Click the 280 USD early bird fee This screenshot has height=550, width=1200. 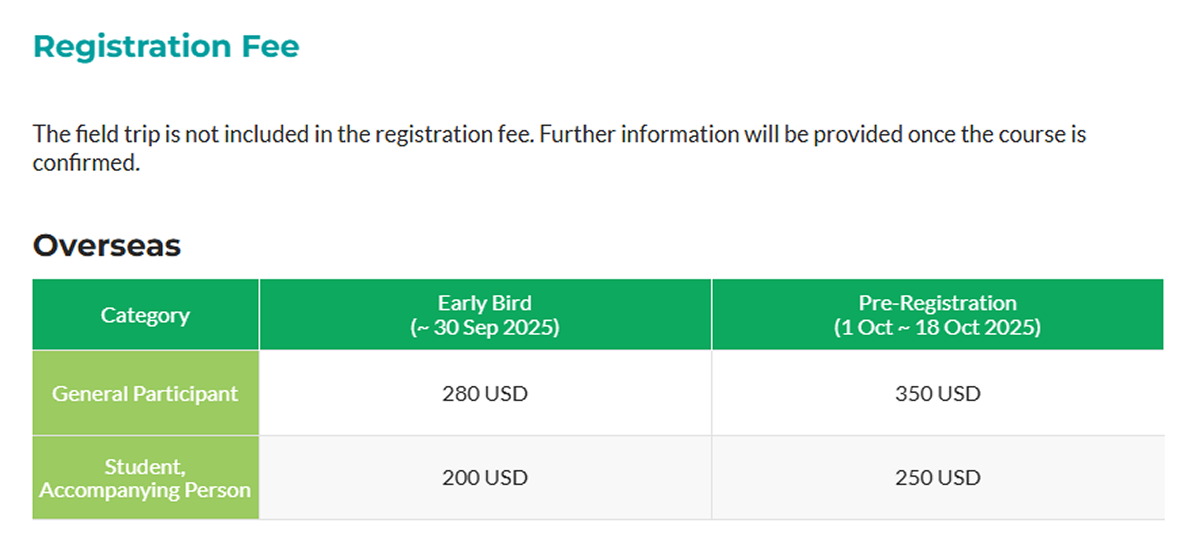tap(485, 394)
